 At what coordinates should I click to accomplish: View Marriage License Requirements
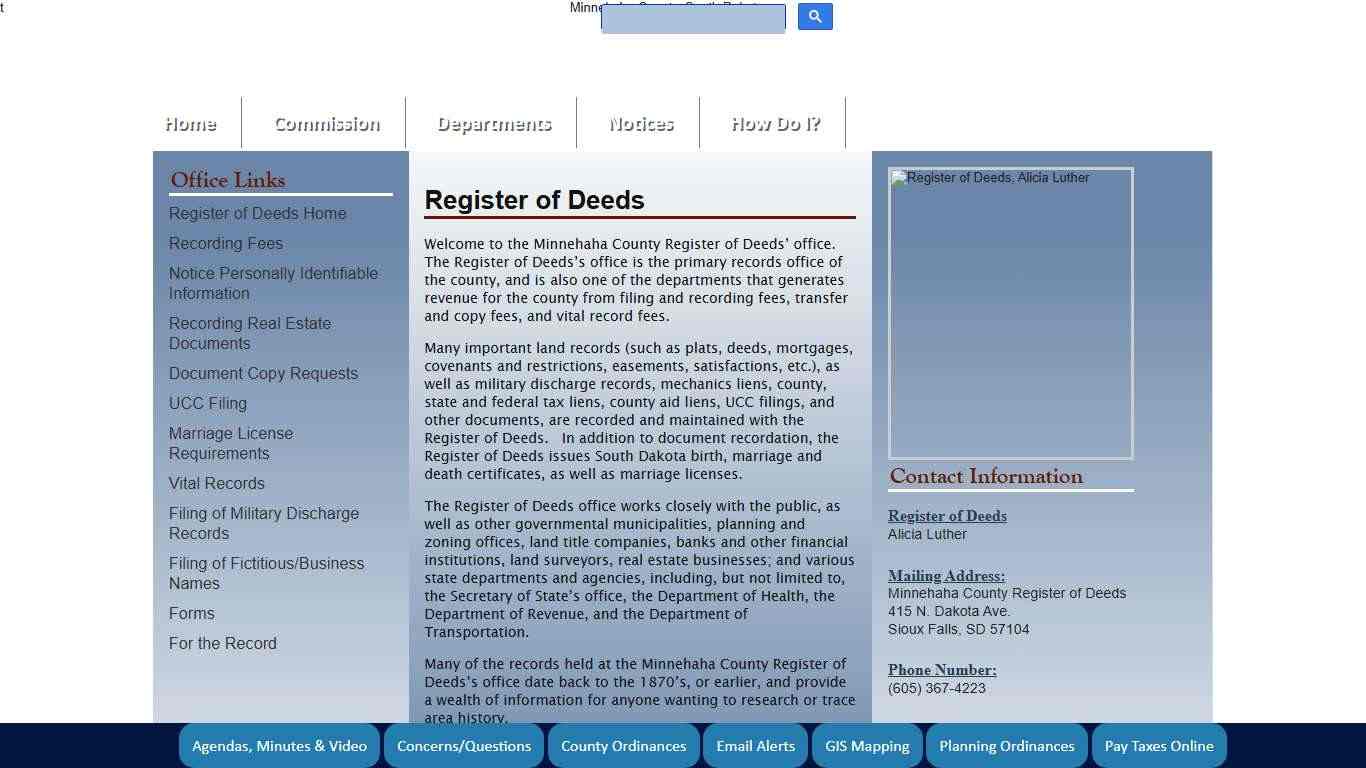[x=231, y=443]
